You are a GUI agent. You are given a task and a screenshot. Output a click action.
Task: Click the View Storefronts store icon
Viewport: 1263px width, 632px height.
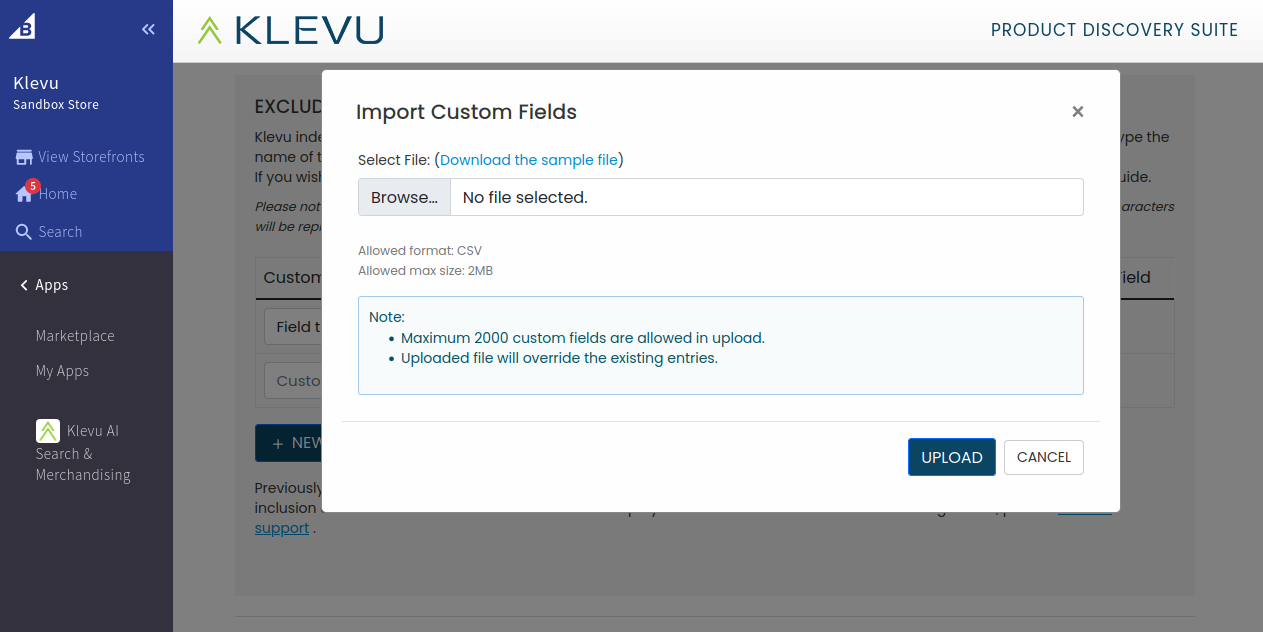point(24,157)
